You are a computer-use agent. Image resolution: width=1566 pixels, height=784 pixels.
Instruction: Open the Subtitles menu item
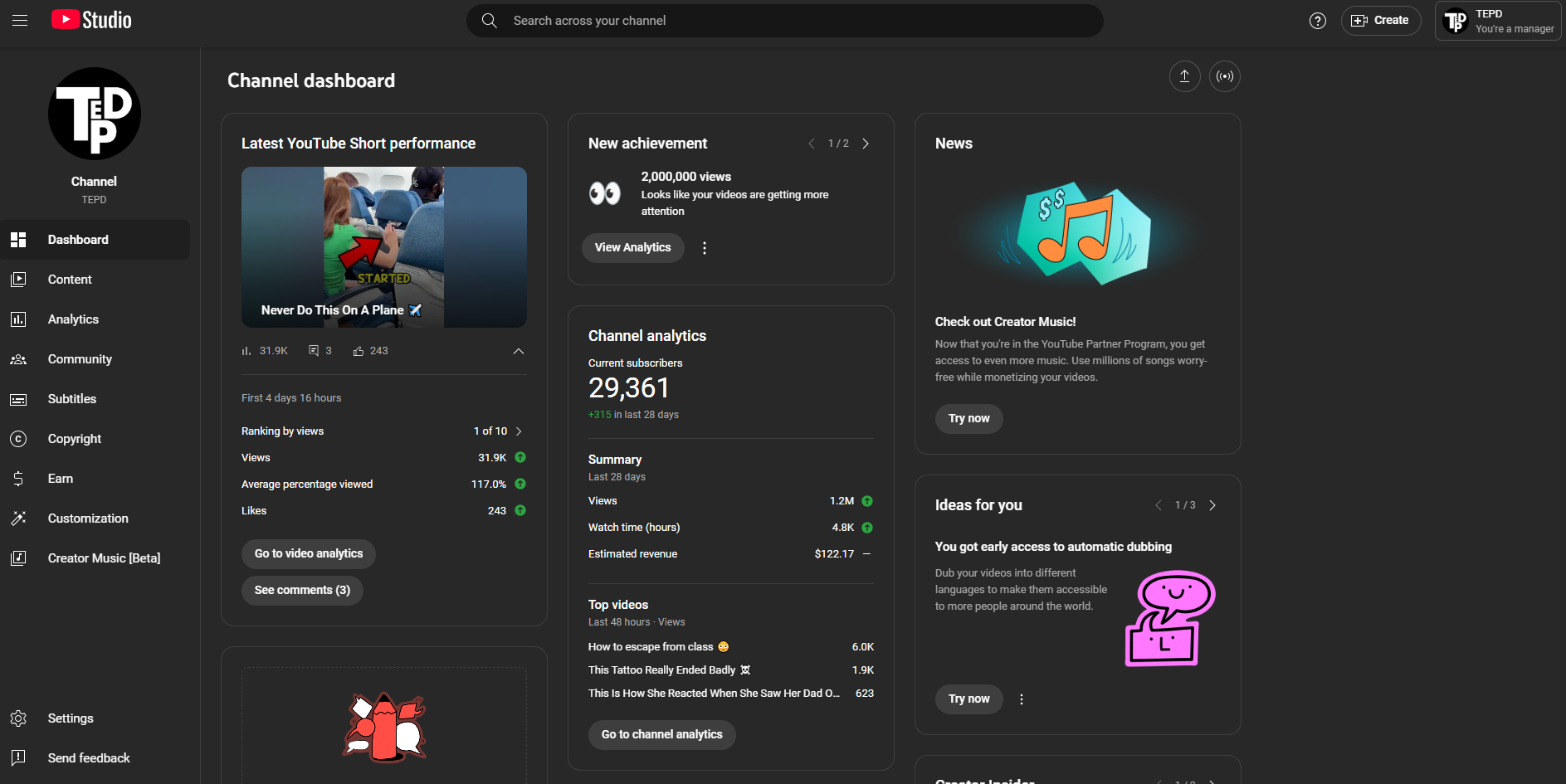click(95, 399)
